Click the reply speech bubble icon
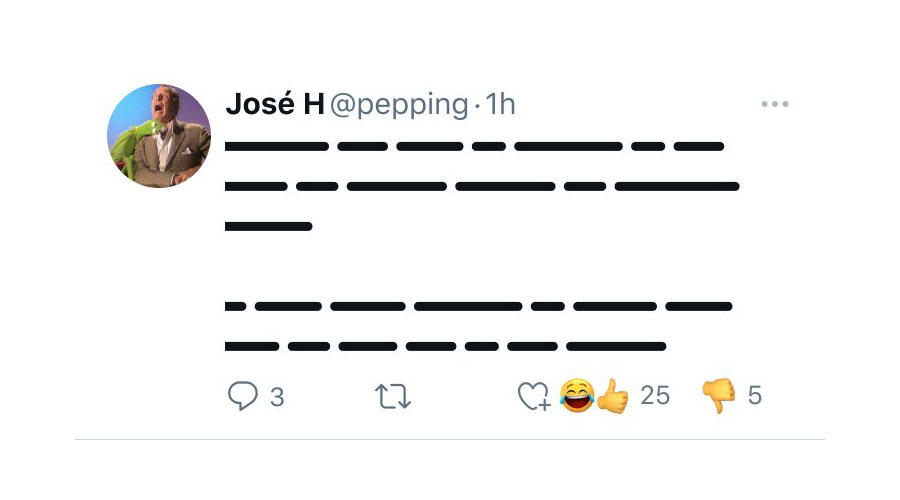The width and height of the screenshot is (900, 500). point(243,396)
